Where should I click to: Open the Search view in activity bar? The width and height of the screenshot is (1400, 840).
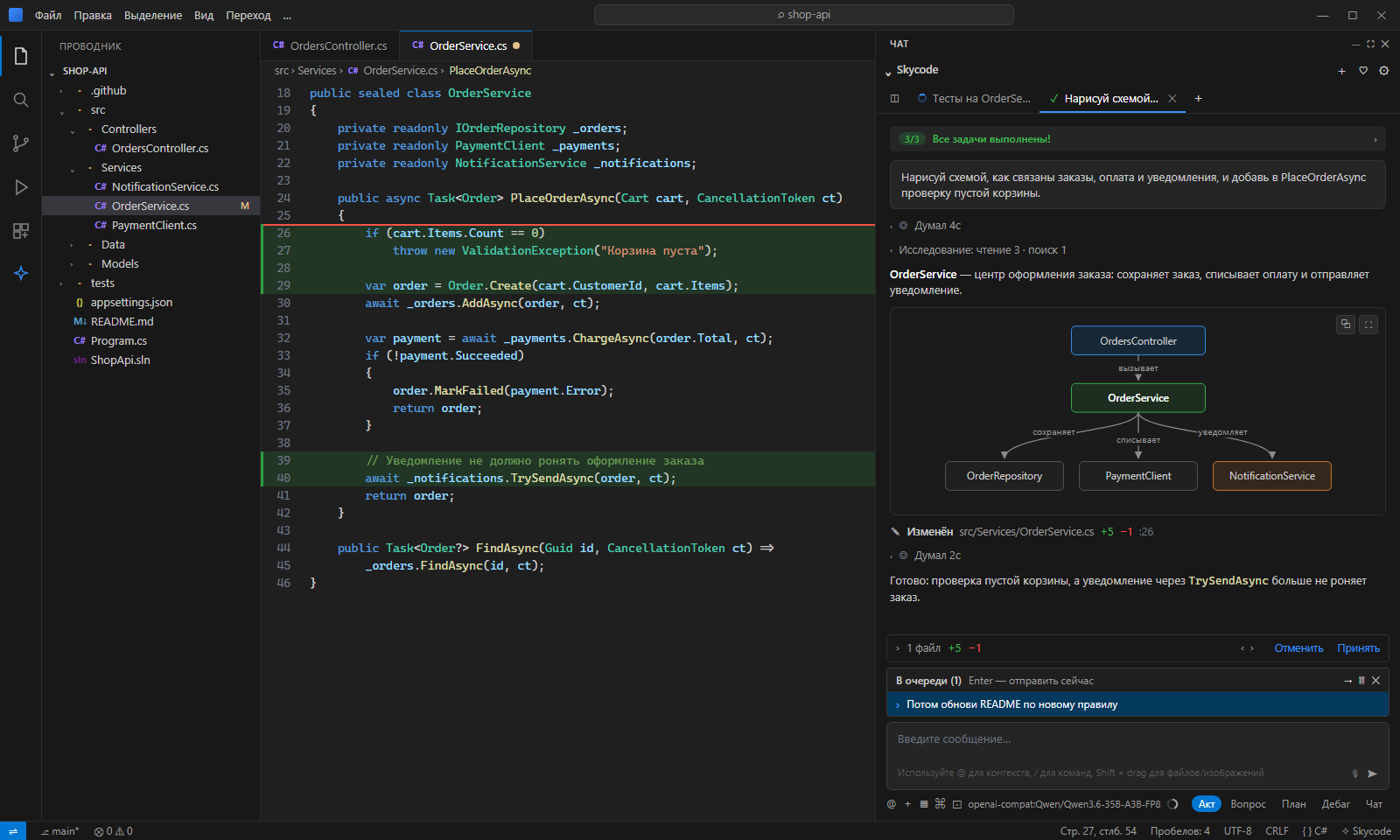(x=21, y=100)
